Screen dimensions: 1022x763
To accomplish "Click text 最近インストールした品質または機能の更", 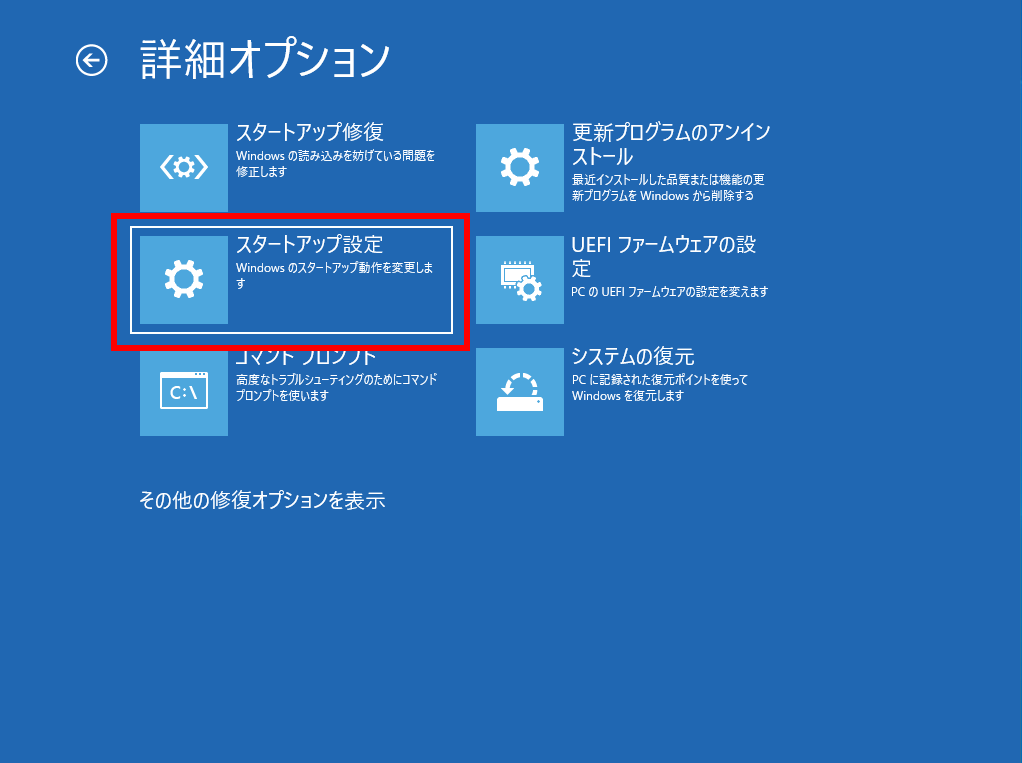I will click(x=668, y=180).
